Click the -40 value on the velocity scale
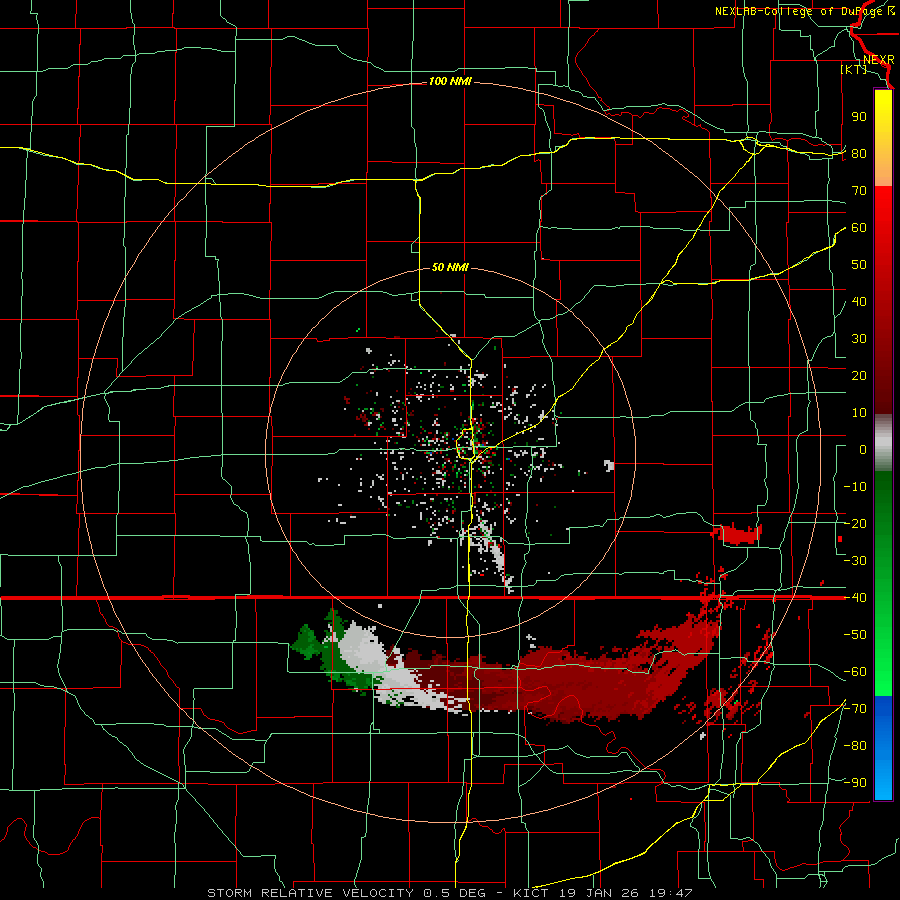This screenshot has height=900, width=900. click(855, 598)
